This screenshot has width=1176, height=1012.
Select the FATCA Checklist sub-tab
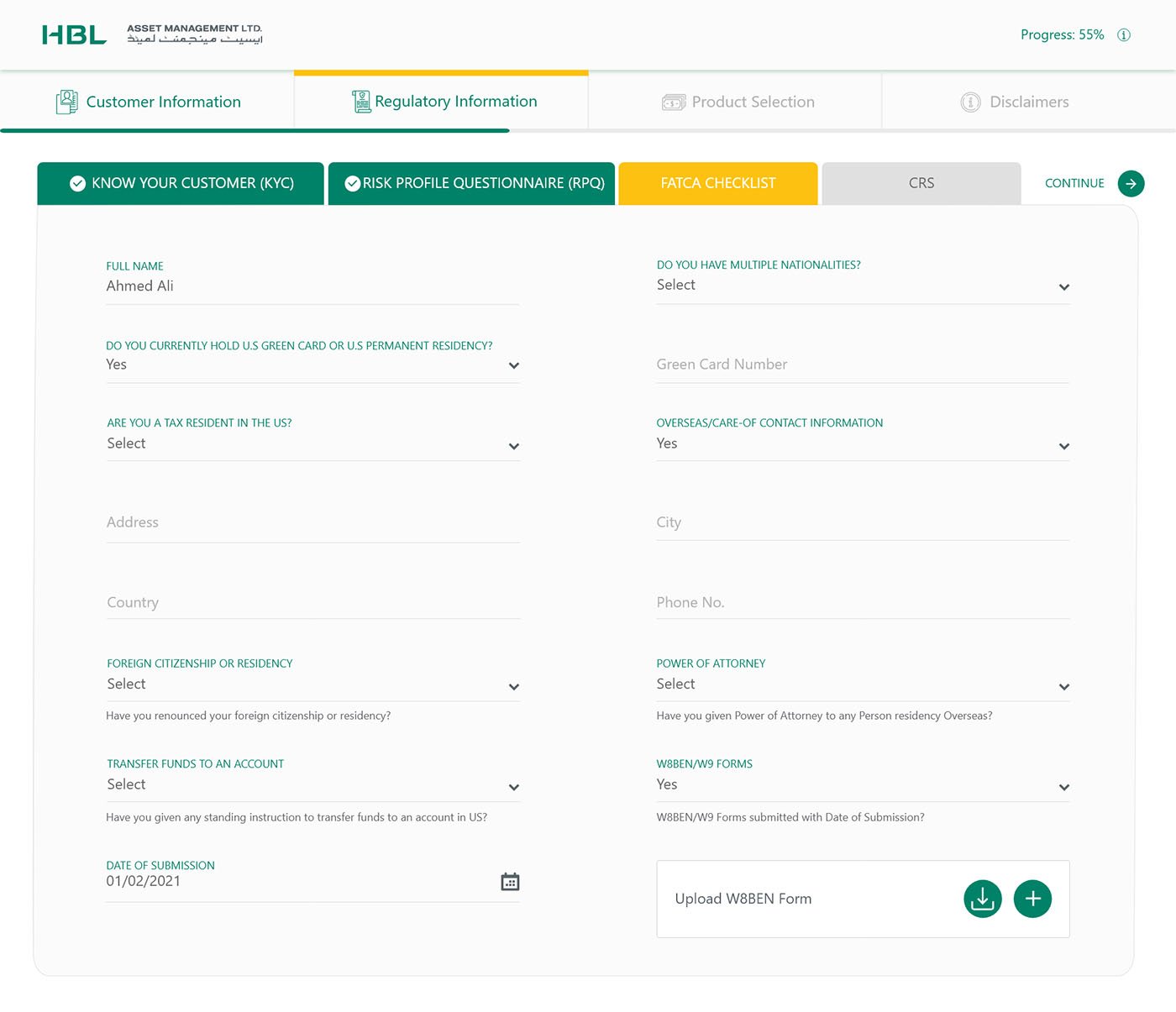718,183
